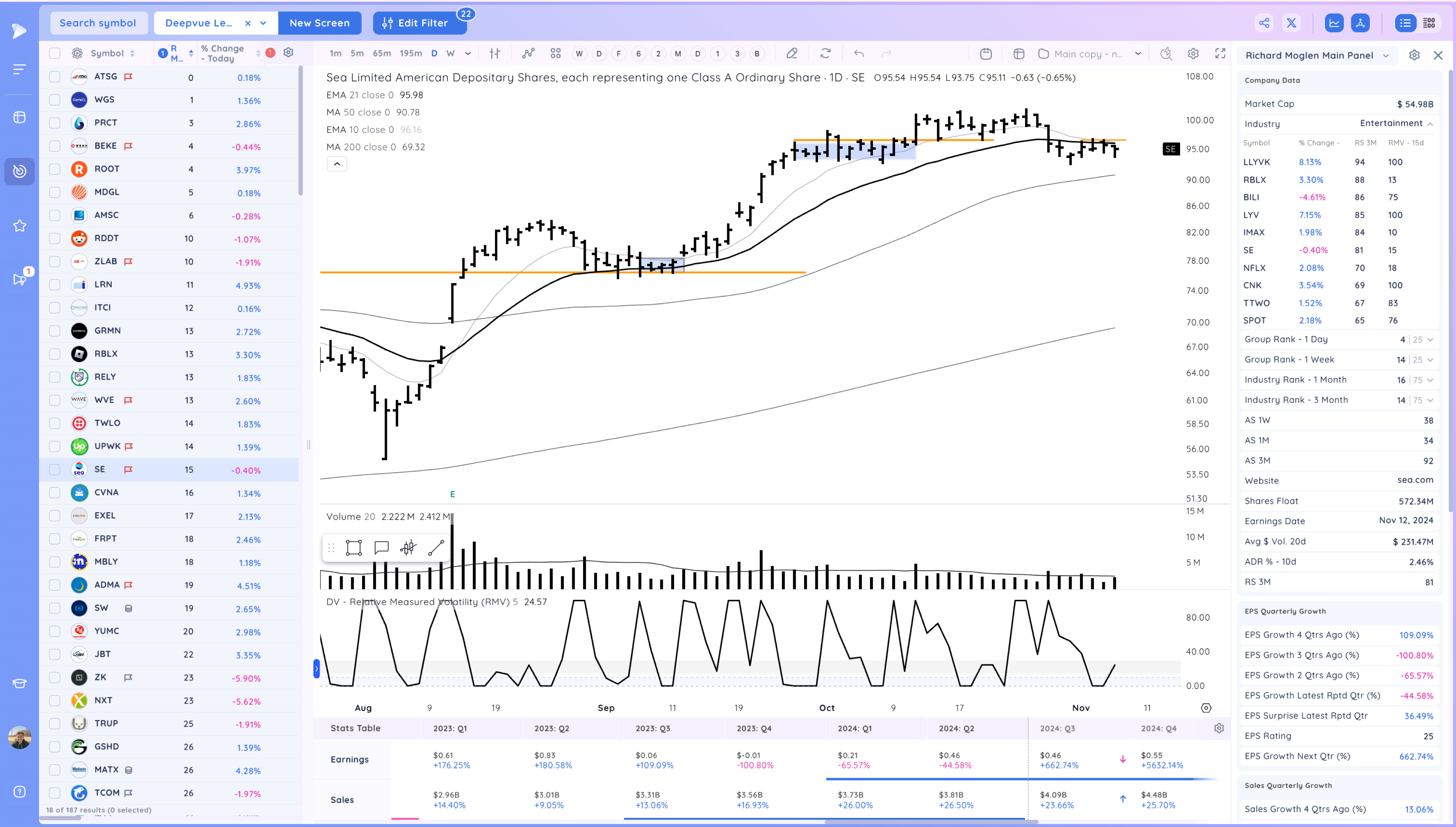Collapse the indicator legend with chevron
Viewport: 1456px width, 827px height.
click(337, 163)
